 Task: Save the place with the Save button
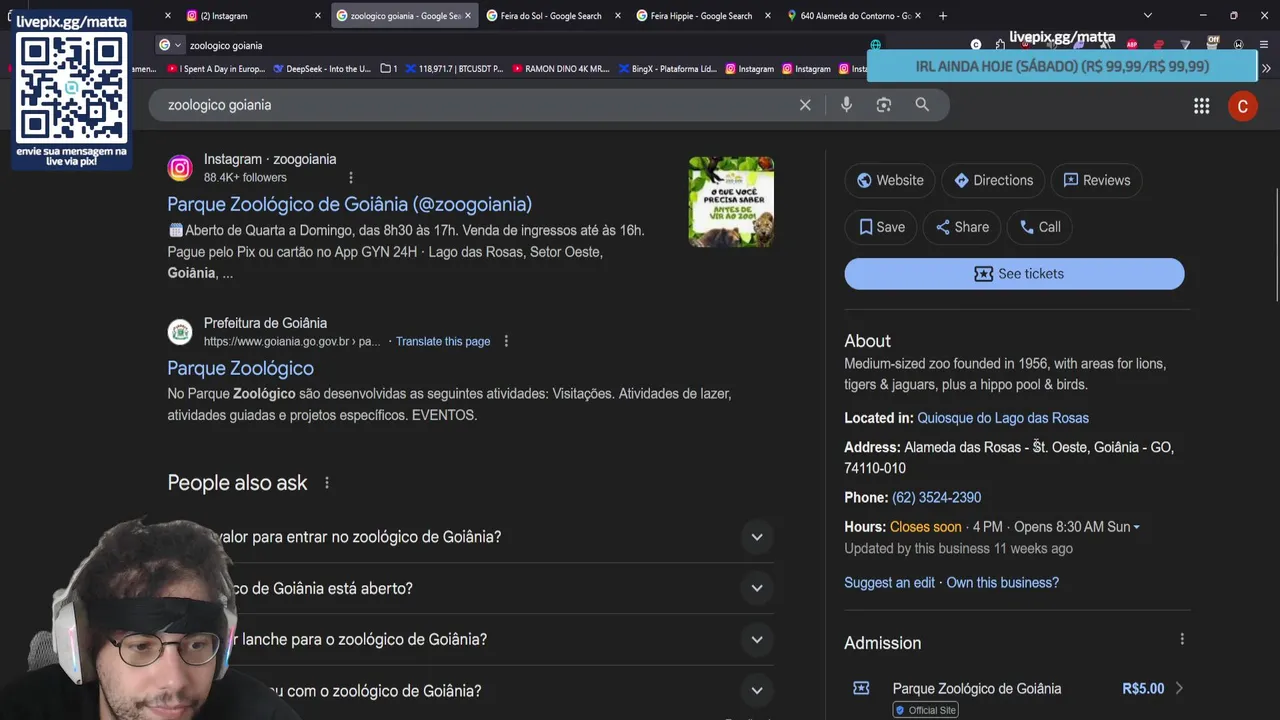(x=881, y=227)
